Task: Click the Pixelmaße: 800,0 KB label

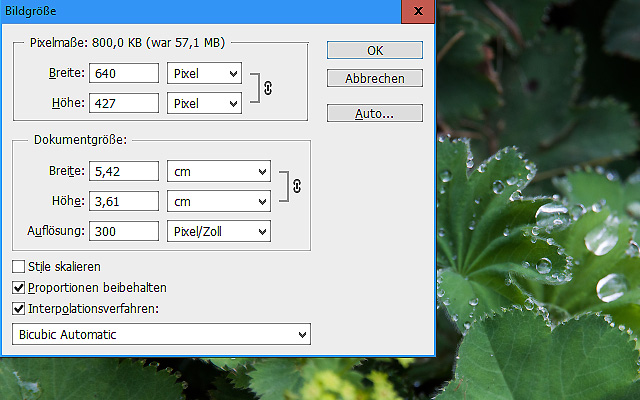Action: (127, 42)
